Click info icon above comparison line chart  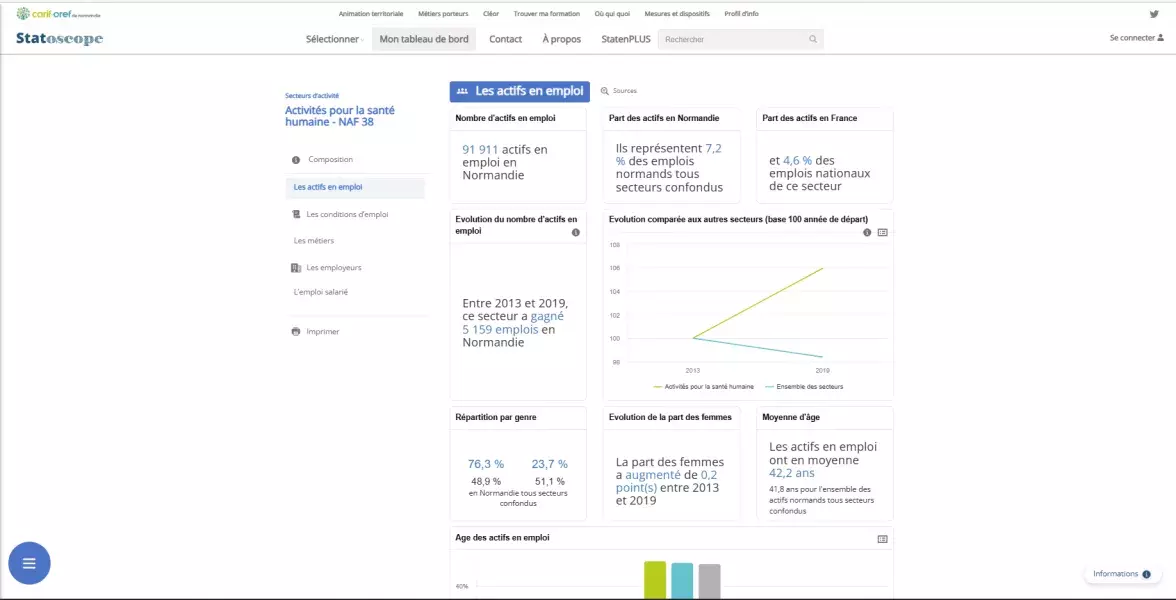(867, 232)
